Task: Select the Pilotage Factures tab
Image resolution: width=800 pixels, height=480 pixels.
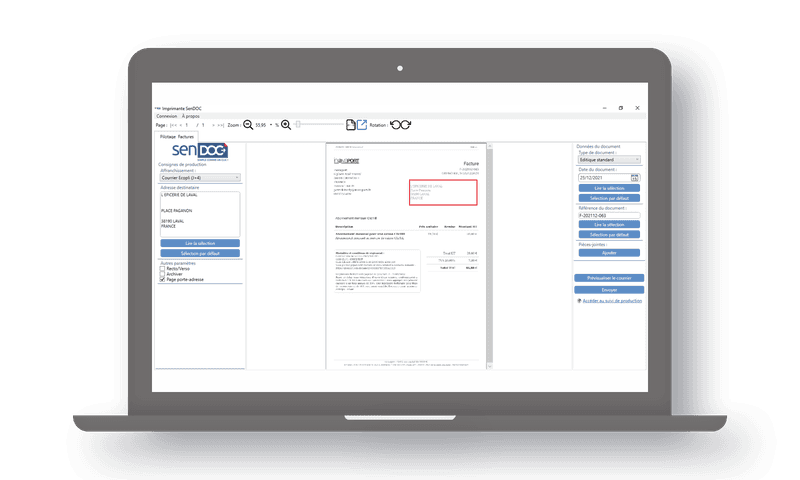Action: (x=177, y=137)
